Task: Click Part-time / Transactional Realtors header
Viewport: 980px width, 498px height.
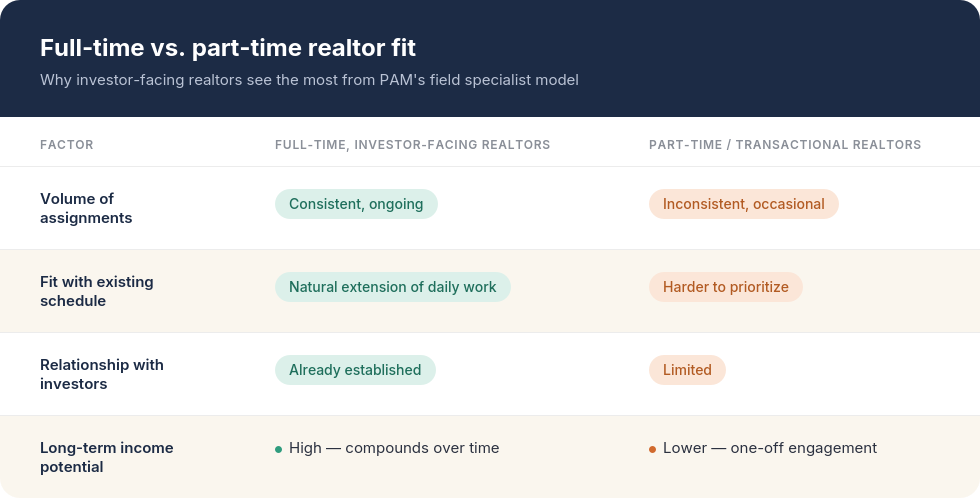Action: [785, 145]
